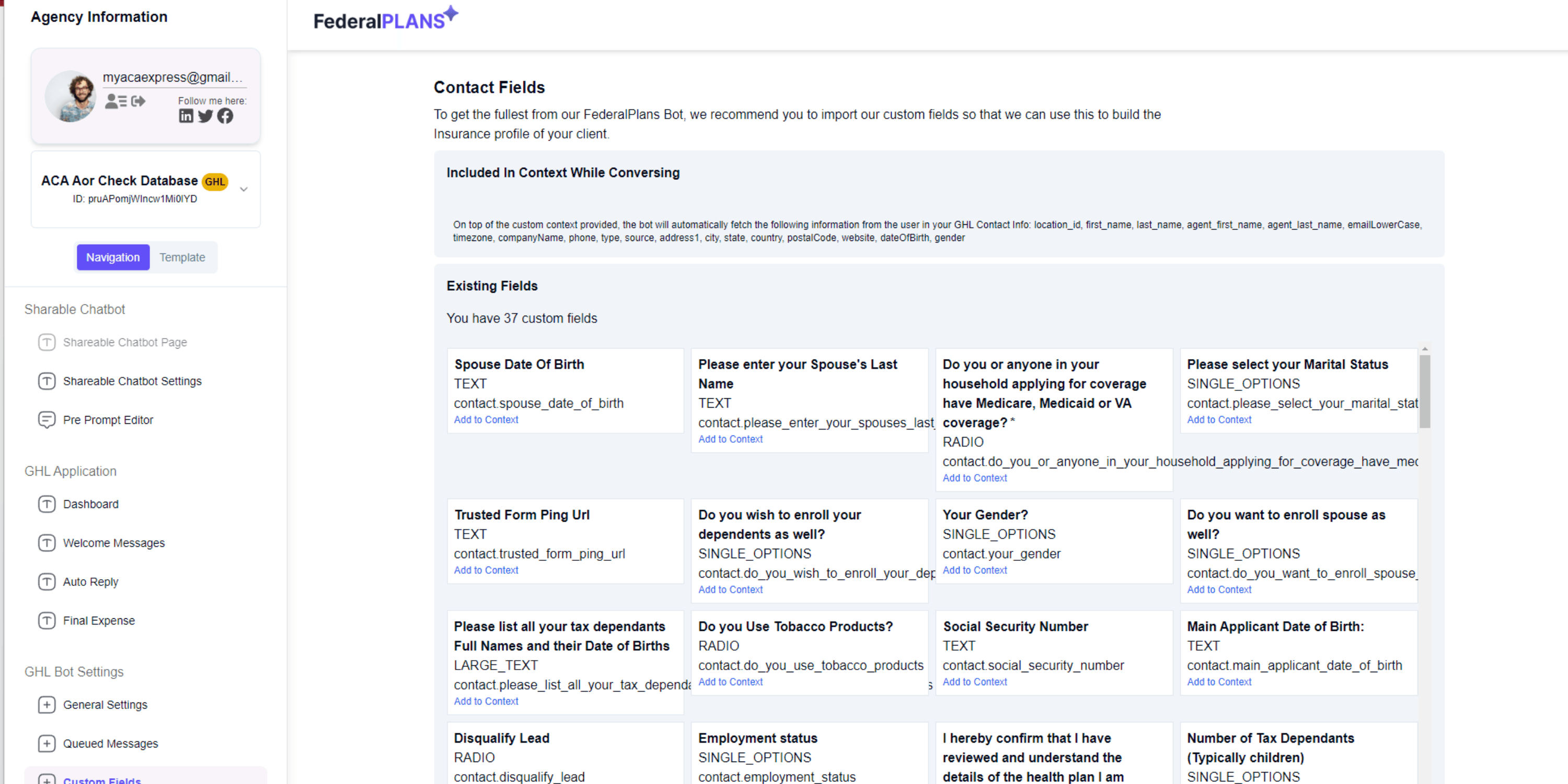The width and height of the screenshot is (1568, 784).
Task: Click "You have 37 custom fields" text
Action: click(522, 318)
